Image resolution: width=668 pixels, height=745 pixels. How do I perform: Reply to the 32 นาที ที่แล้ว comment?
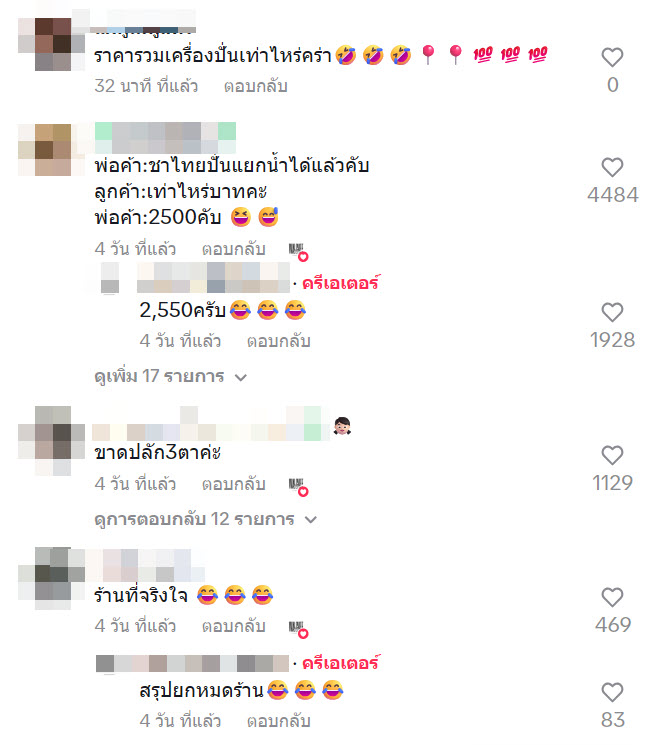pos(256,86)
